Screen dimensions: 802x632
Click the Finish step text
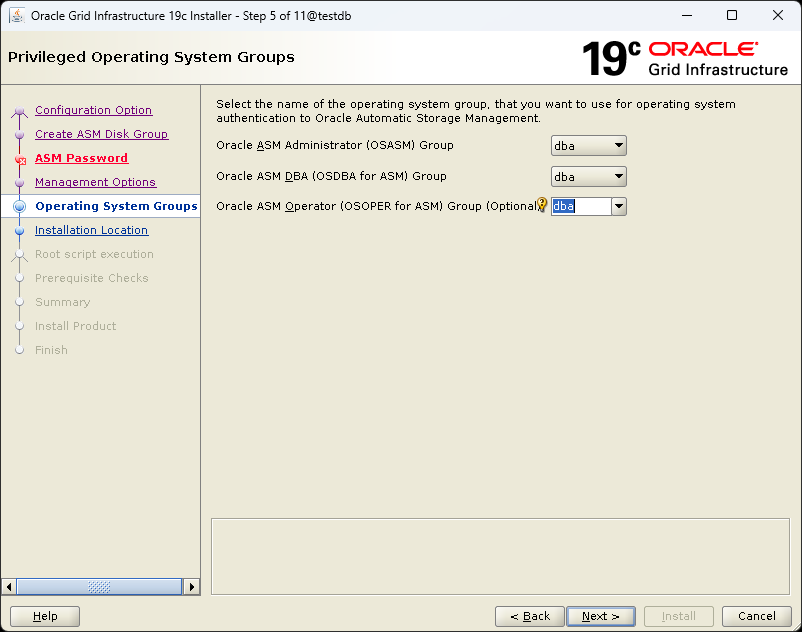51,350
